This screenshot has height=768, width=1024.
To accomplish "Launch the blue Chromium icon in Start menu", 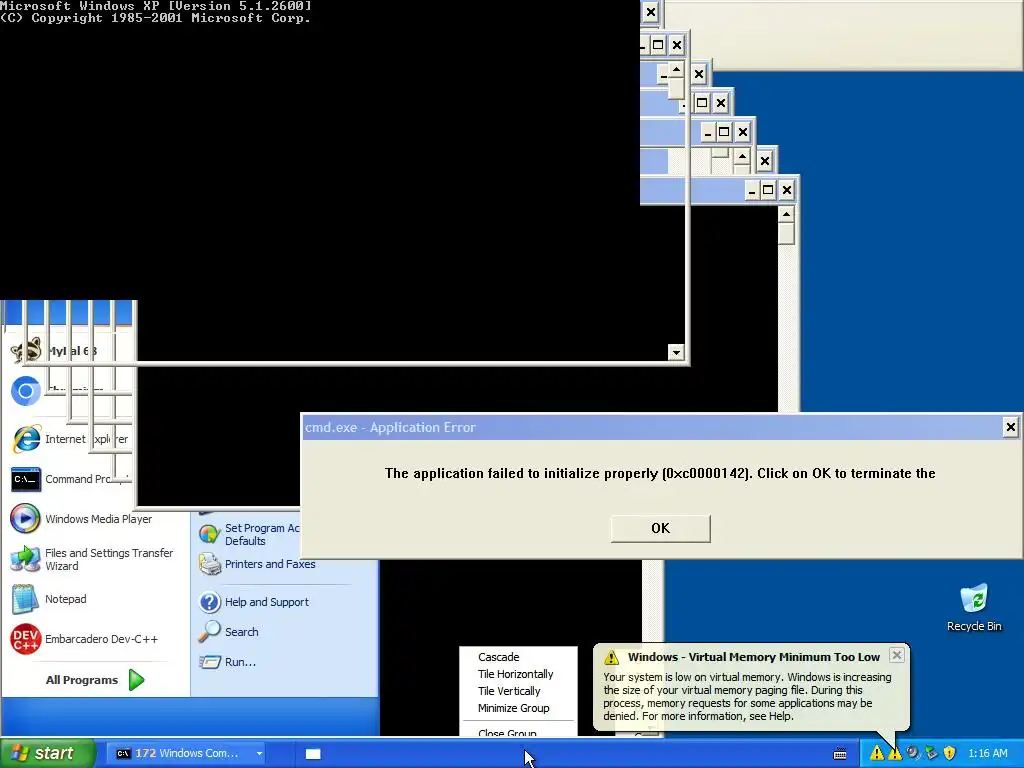I will (x=26, y=391).
